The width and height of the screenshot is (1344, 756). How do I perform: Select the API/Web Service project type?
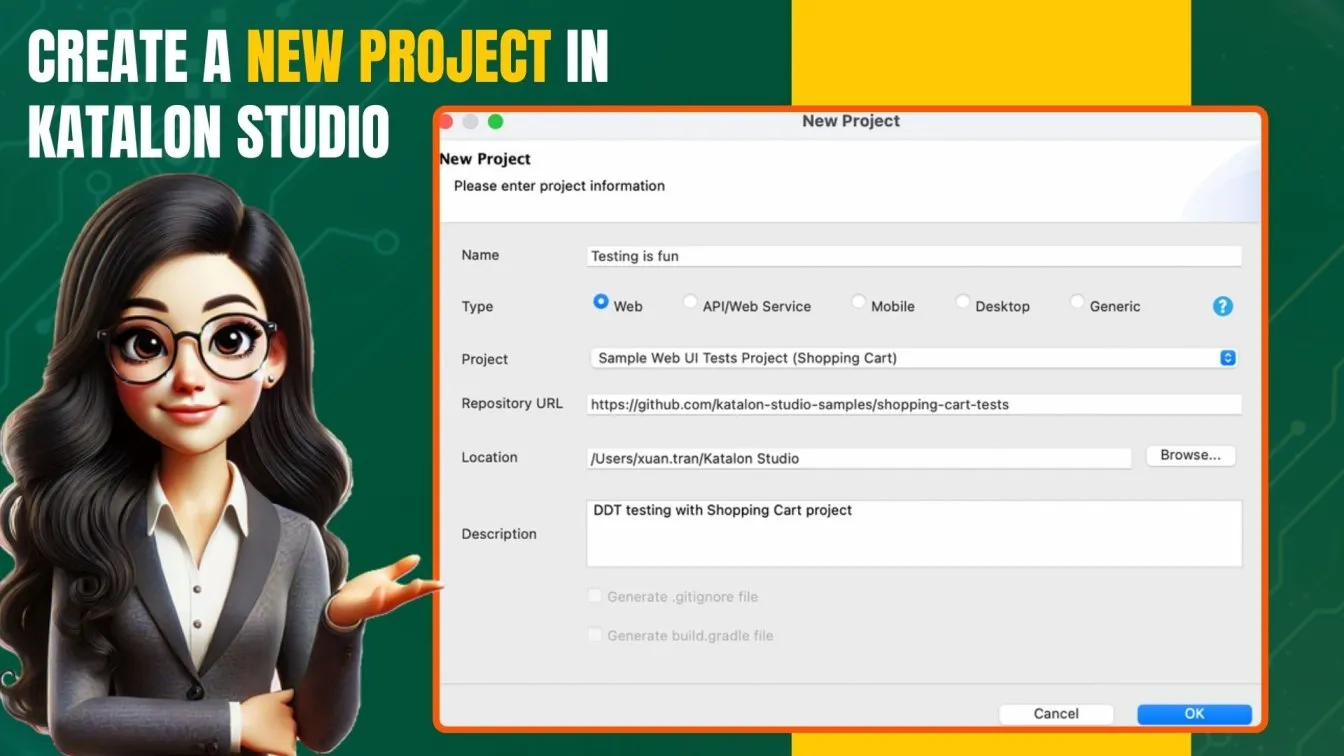coord(690,301)
